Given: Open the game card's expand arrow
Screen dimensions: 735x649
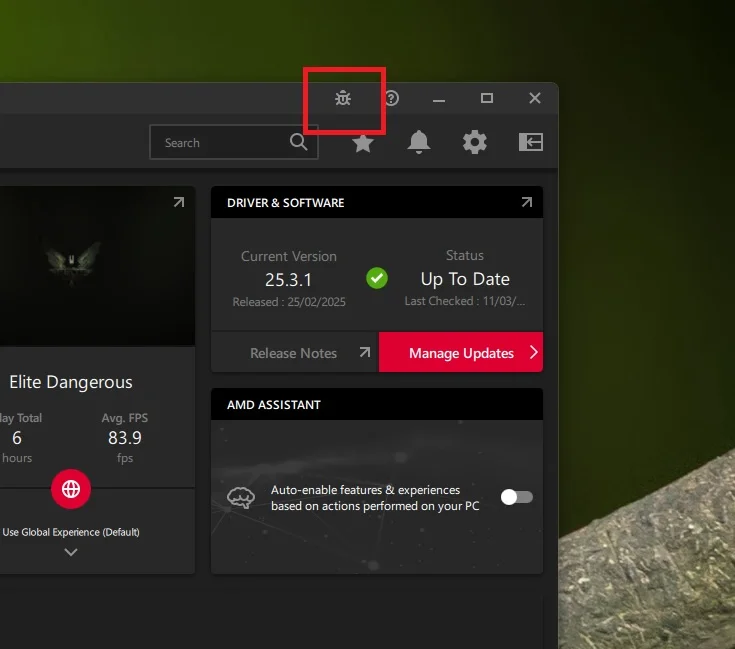Looking at the screenshot, I should click(179, 202).
